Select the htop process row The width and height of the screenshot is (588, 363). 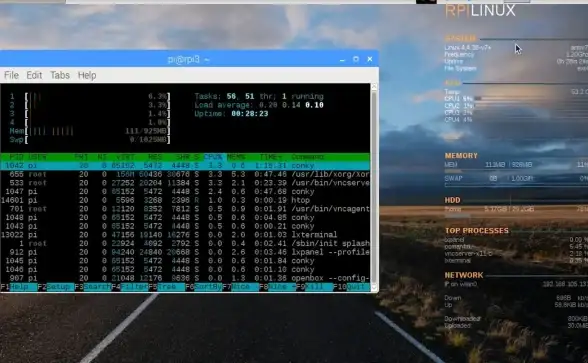click(x=185, y=200)
